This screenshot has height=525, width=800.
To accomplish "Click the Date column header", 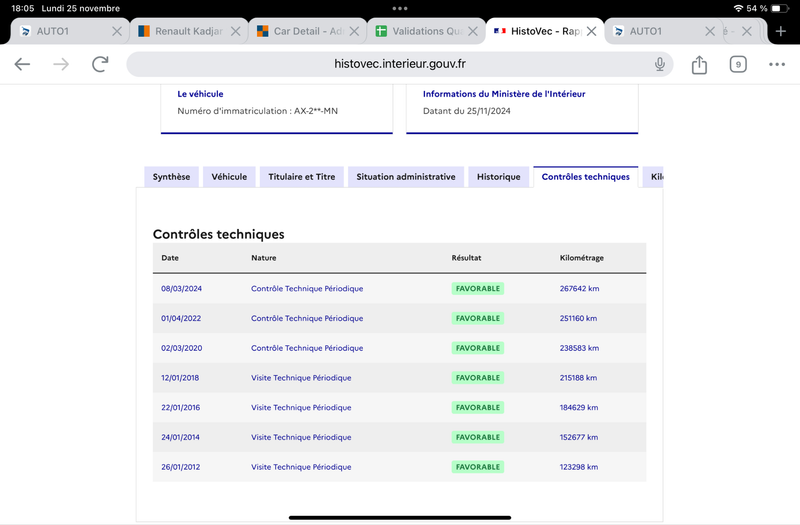I will [170, 258].
